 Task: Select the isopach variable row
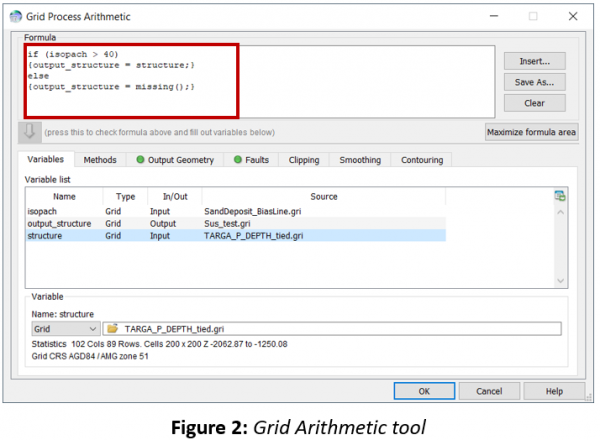point(236,211)
